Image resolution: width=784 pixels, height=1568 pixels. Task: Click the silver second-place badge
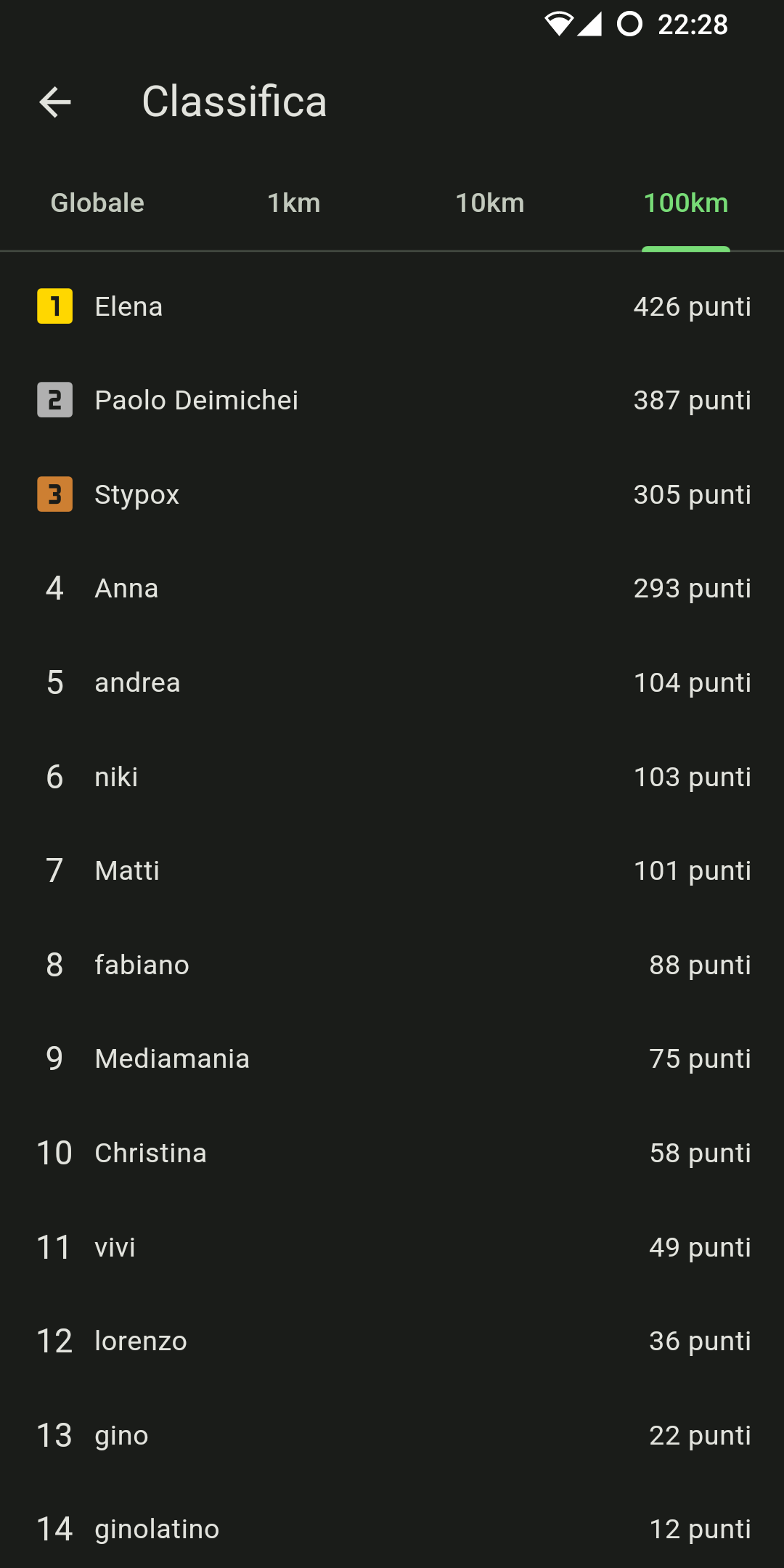55,400
